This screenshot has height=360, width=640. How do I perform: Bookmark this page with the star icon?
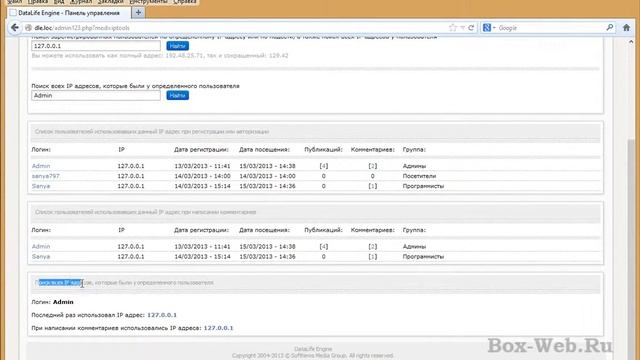point(453,28)
